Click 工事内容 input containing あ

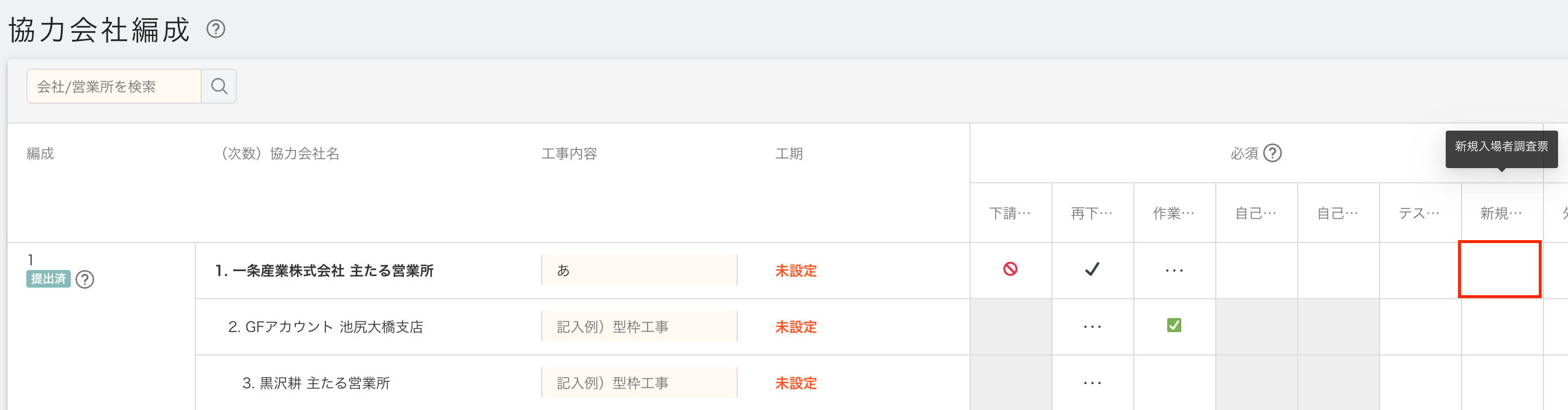tap(638, 269)
